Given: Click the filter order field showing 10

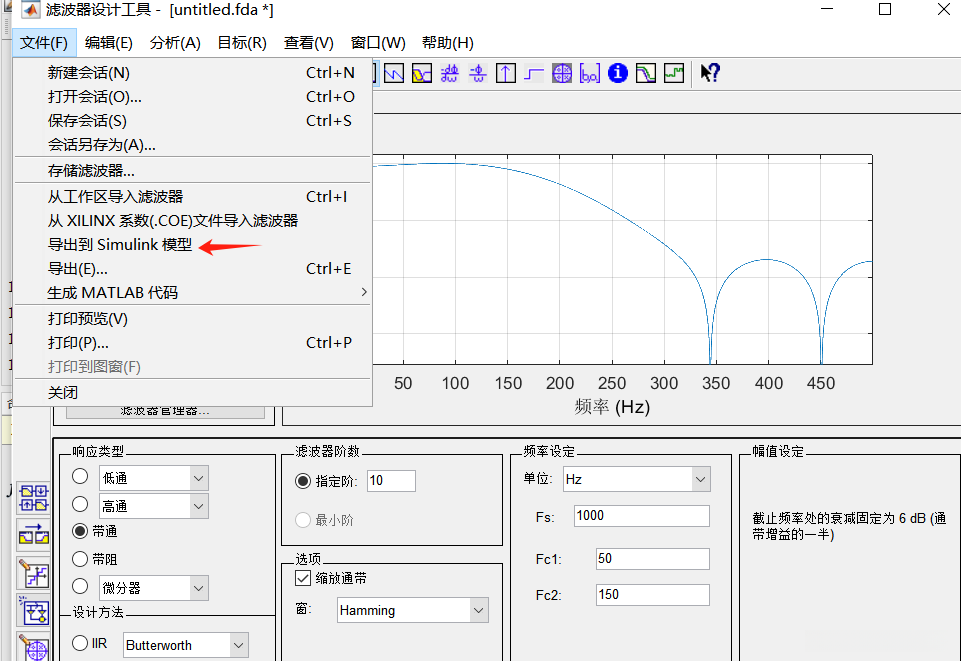Looking at the screenshot, I should 391,481.
